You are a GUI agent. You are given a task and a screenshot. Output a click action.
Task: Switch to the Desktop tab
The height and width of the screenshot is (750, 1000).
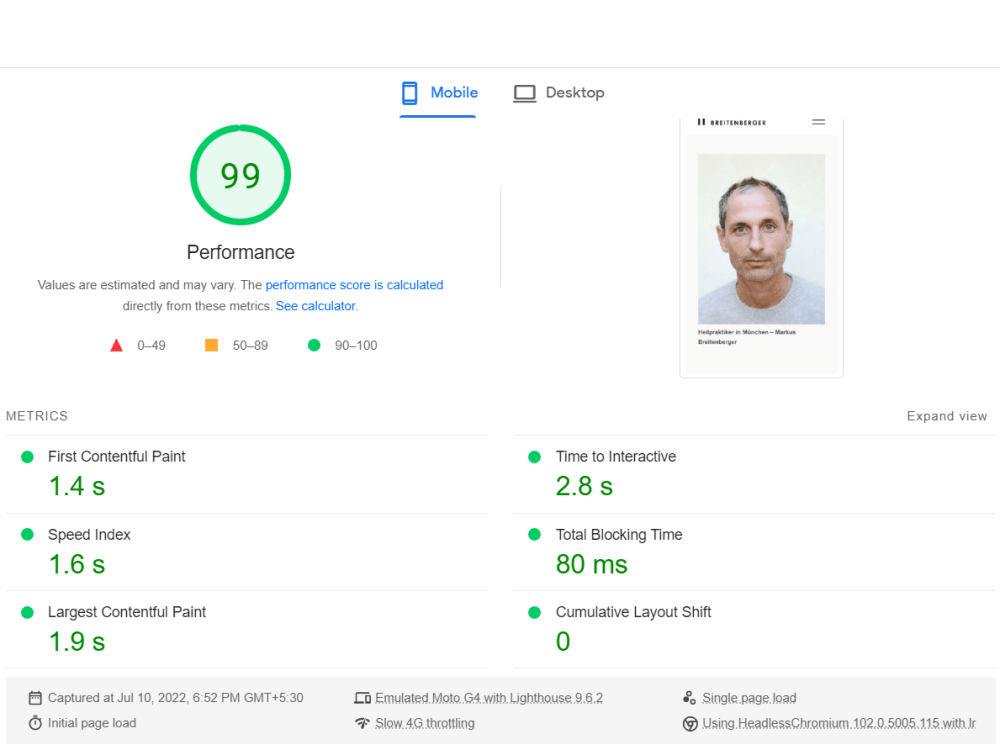click(x=559, y=93)
